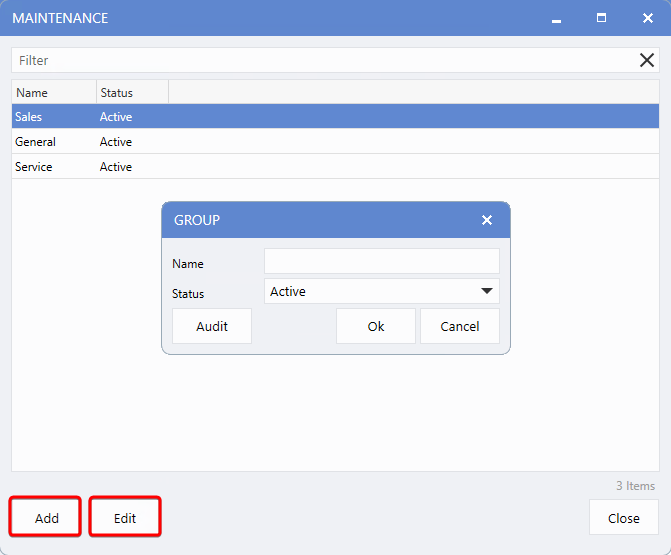Click into the Filter text field

tap(320, 60)
